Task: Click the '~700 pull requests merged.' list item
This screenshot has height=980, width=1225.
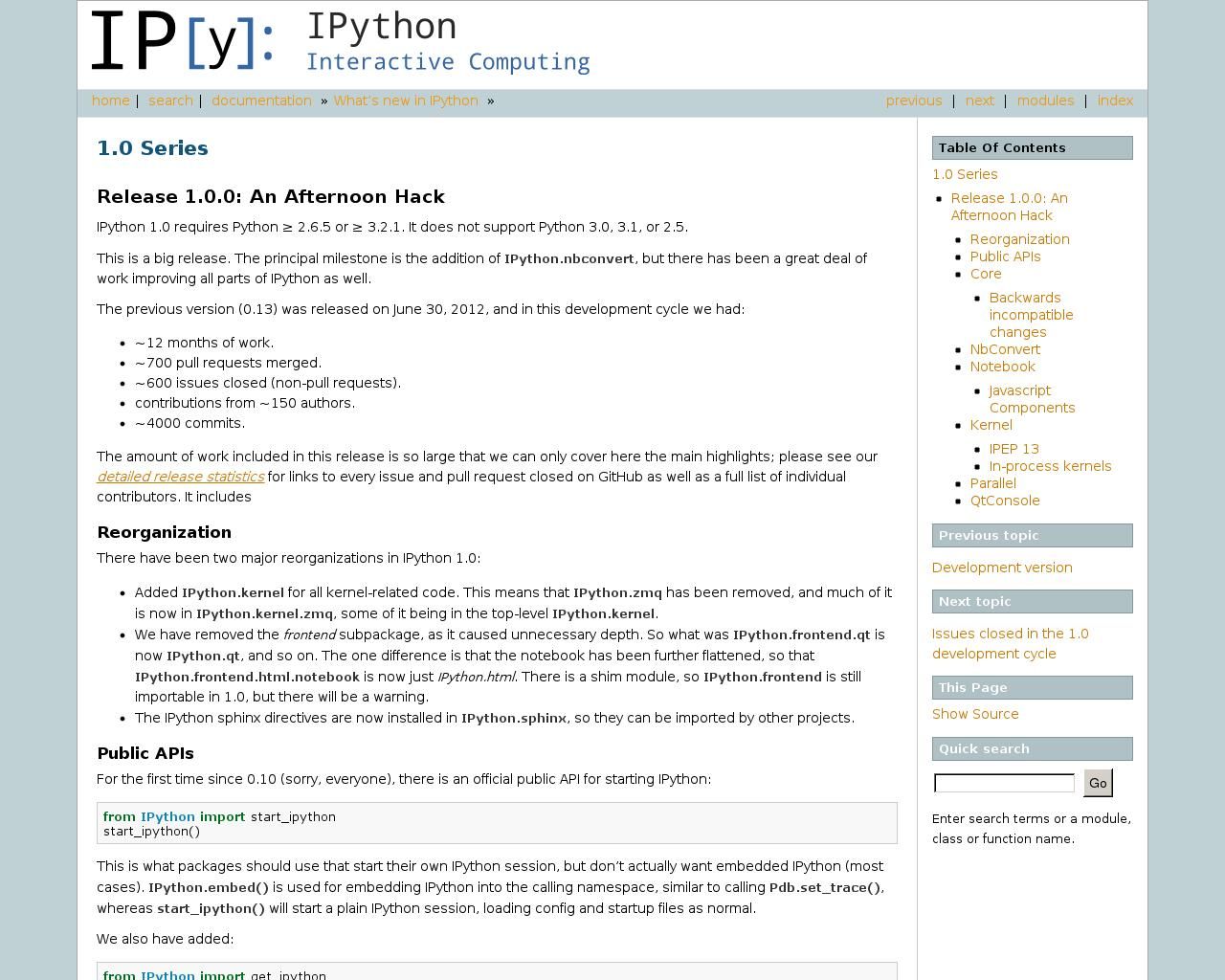Action: [x=228, y=363]
